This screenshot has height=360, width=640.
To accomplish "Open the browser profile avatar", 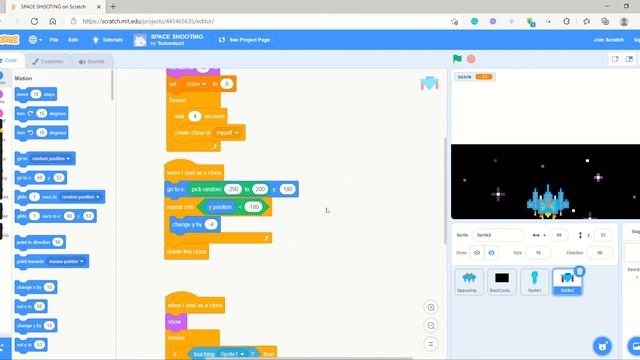I will click(624, 21).
